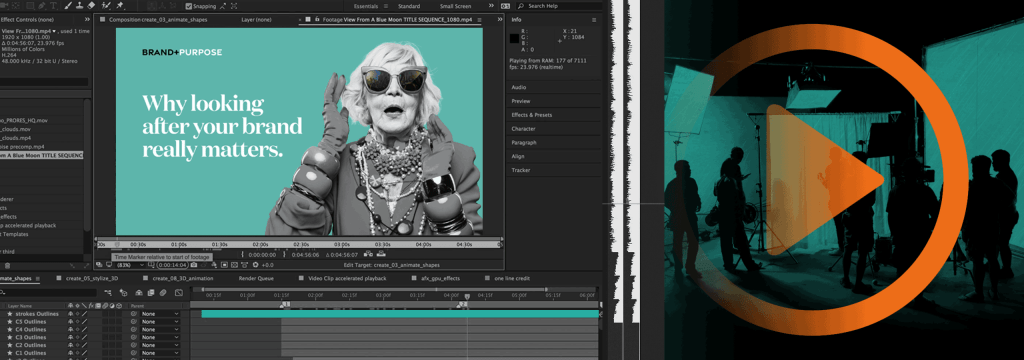
Task: Toggle shy switch on C3 Outlines layer
Action: click(71, 337)
